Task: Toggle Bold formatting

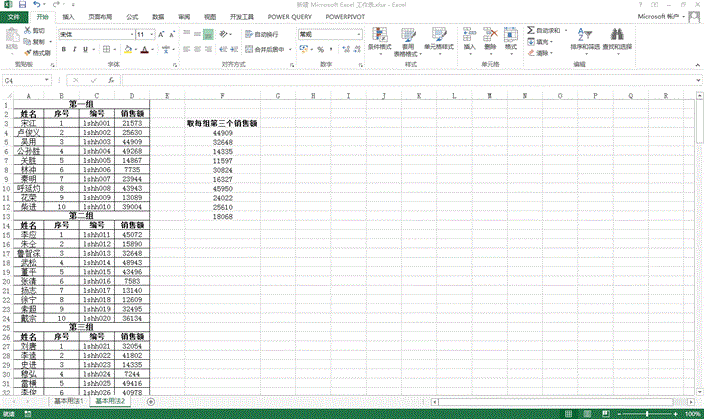Action: click(x=63, y=48)
